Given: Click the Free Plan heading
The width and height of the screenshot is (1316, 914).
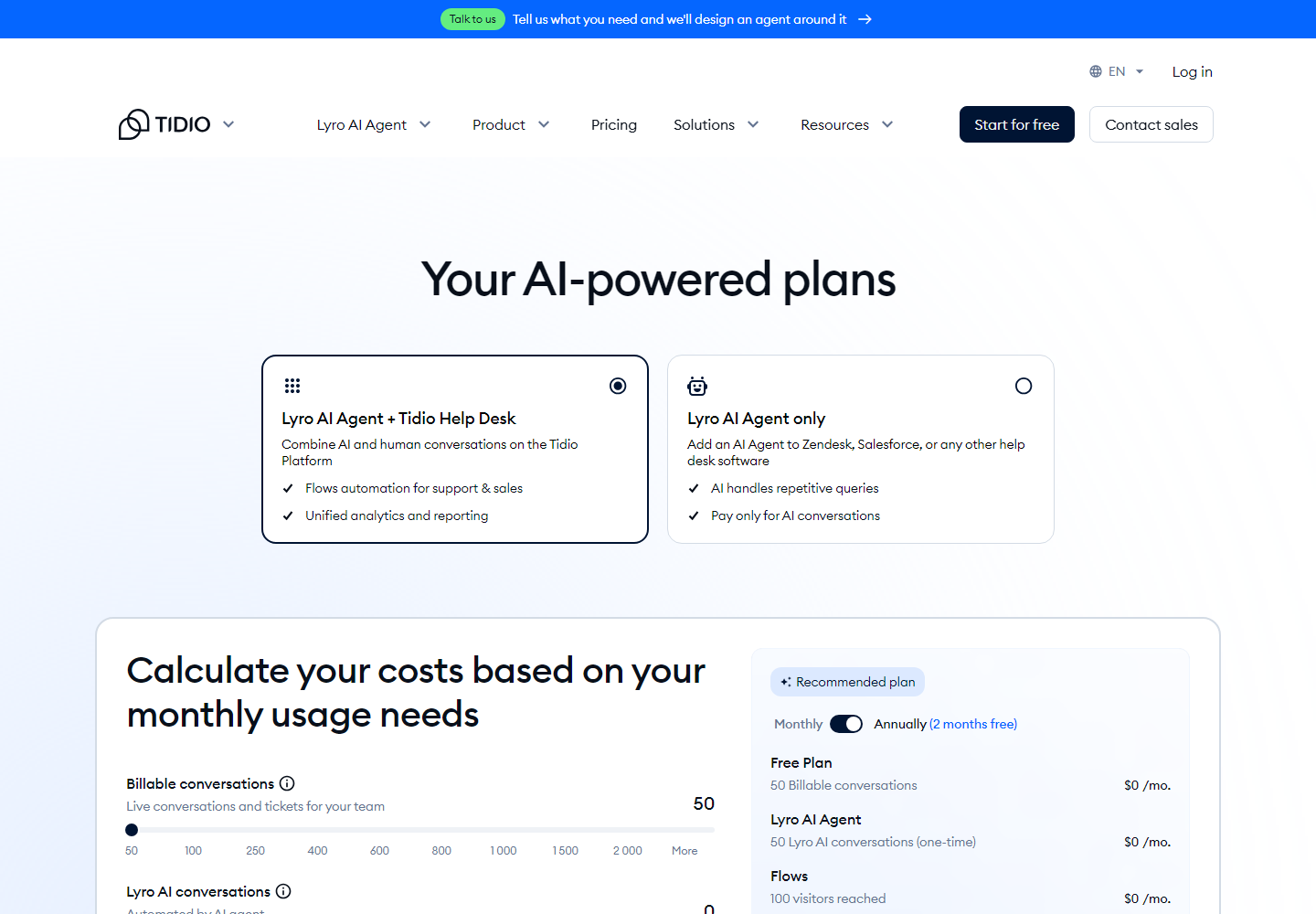Looking at the screenshot, I should pos(801,762).
